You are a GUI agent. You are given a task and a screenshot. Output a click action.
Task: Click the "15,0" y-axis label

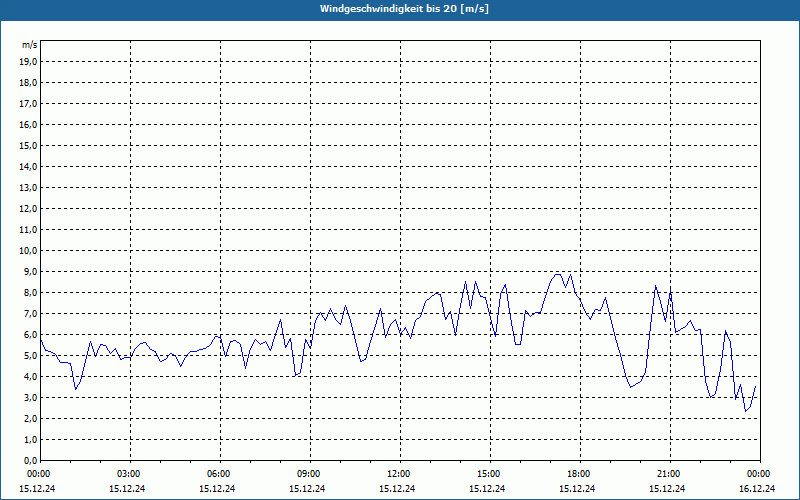pyautogui.click(x=28, y=145)
